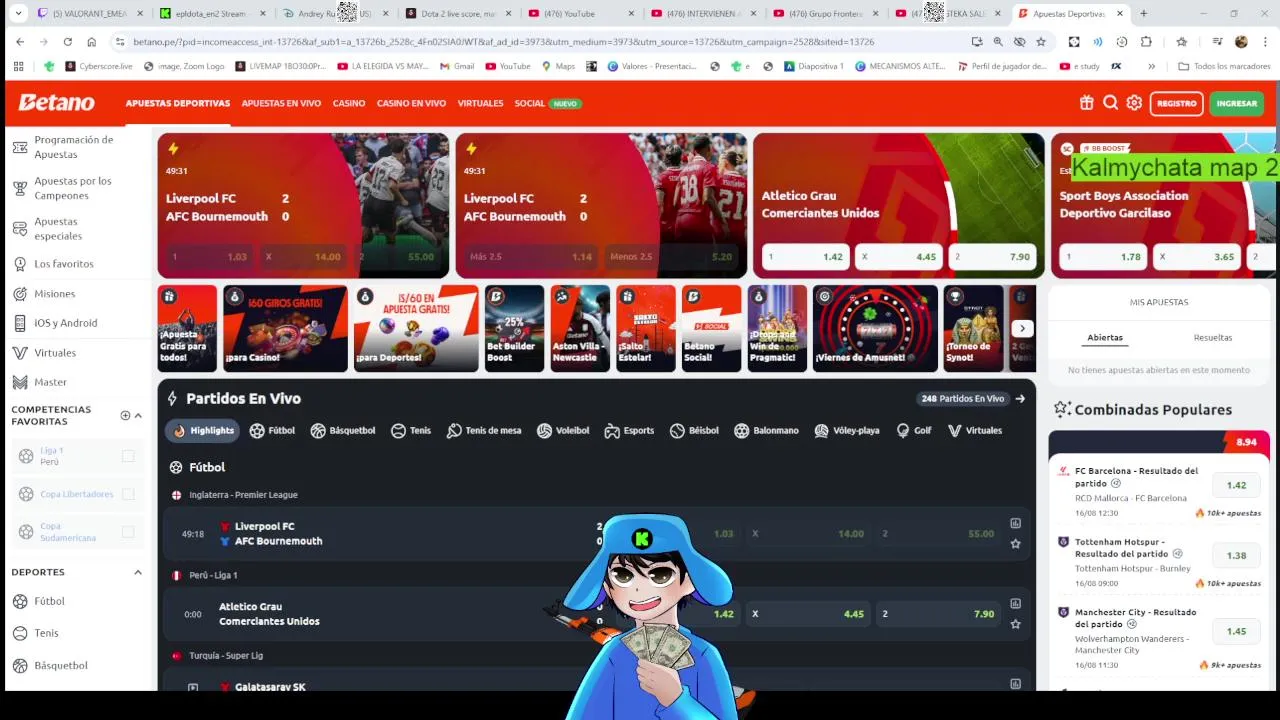Open Los favoritos in sidebar
Image resolution: width=1280 pixels, height=720 pixels.
63,264
